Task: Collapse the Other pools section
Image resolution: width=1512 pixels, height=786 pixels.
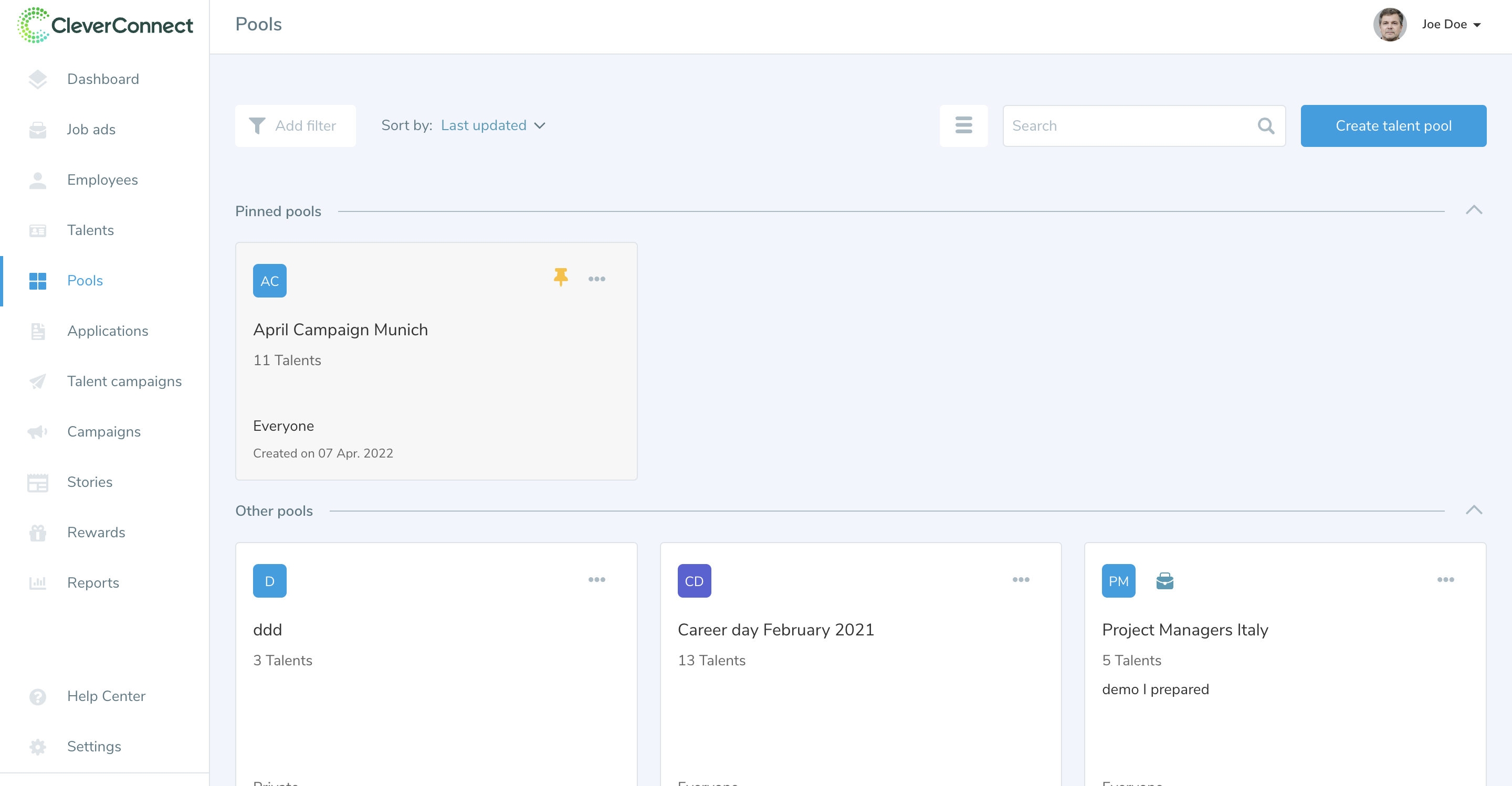Action: (x=1473, y=511)
